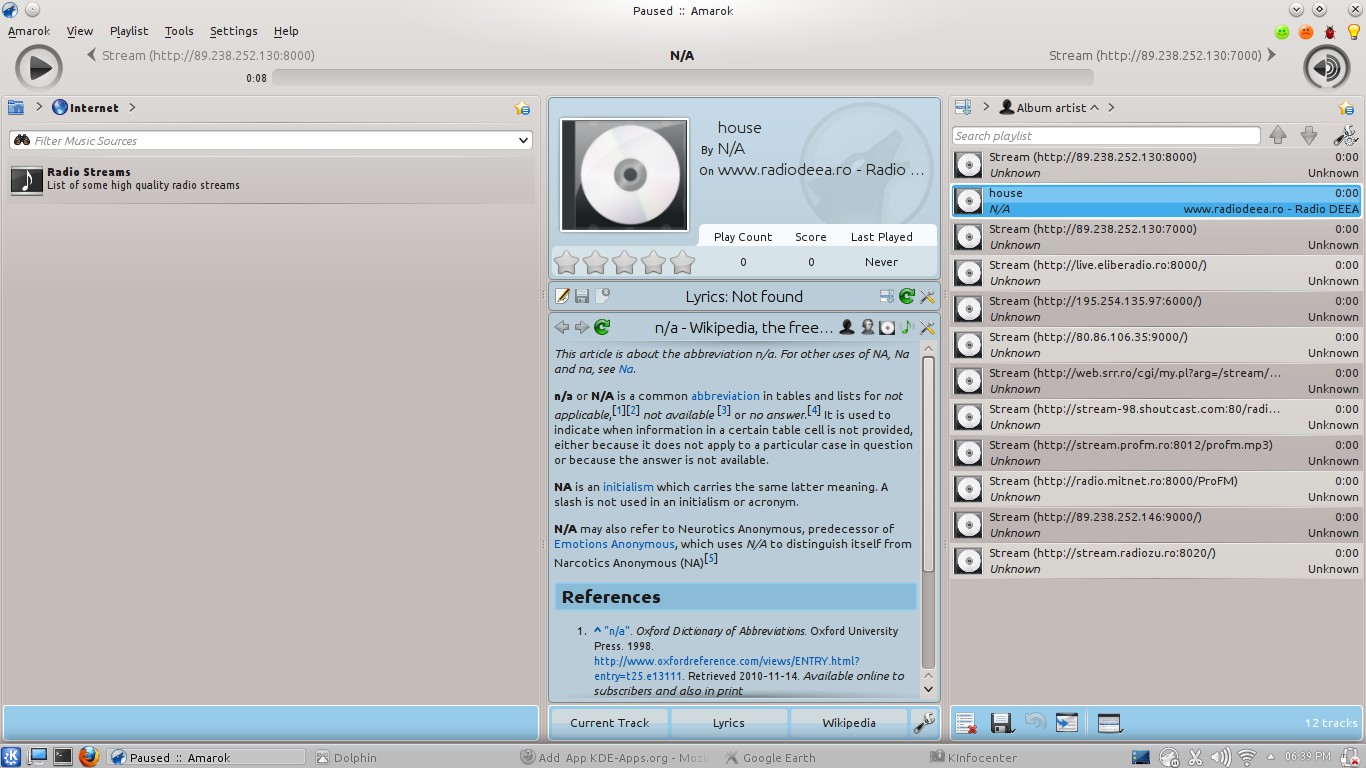Click the light bulb tips icon
The height and width of the screenshot is (768, 1366).
1354,32
